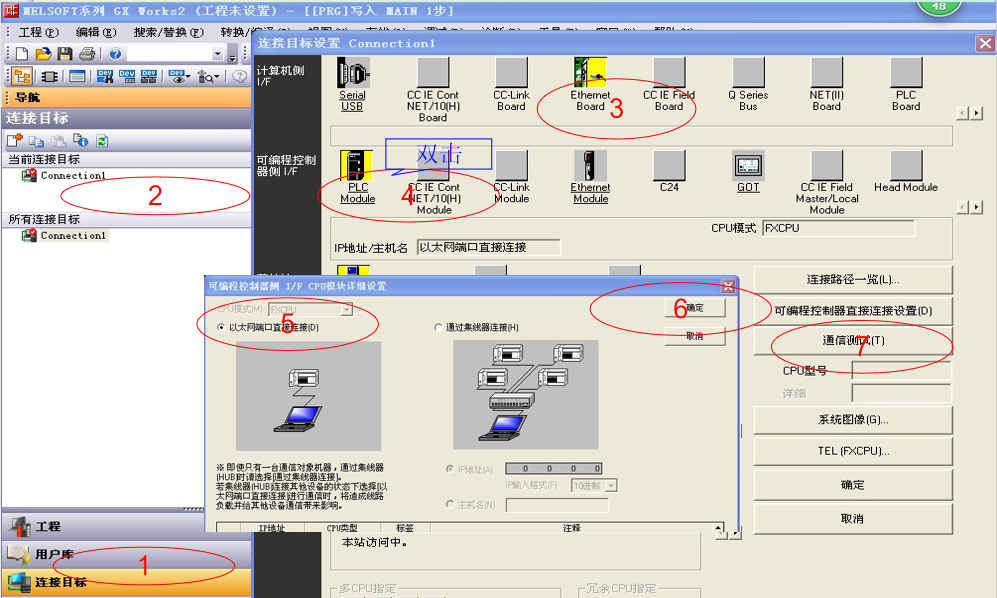Add a new connection target icon
Viewport: 997px width, 598px height.
15,141
